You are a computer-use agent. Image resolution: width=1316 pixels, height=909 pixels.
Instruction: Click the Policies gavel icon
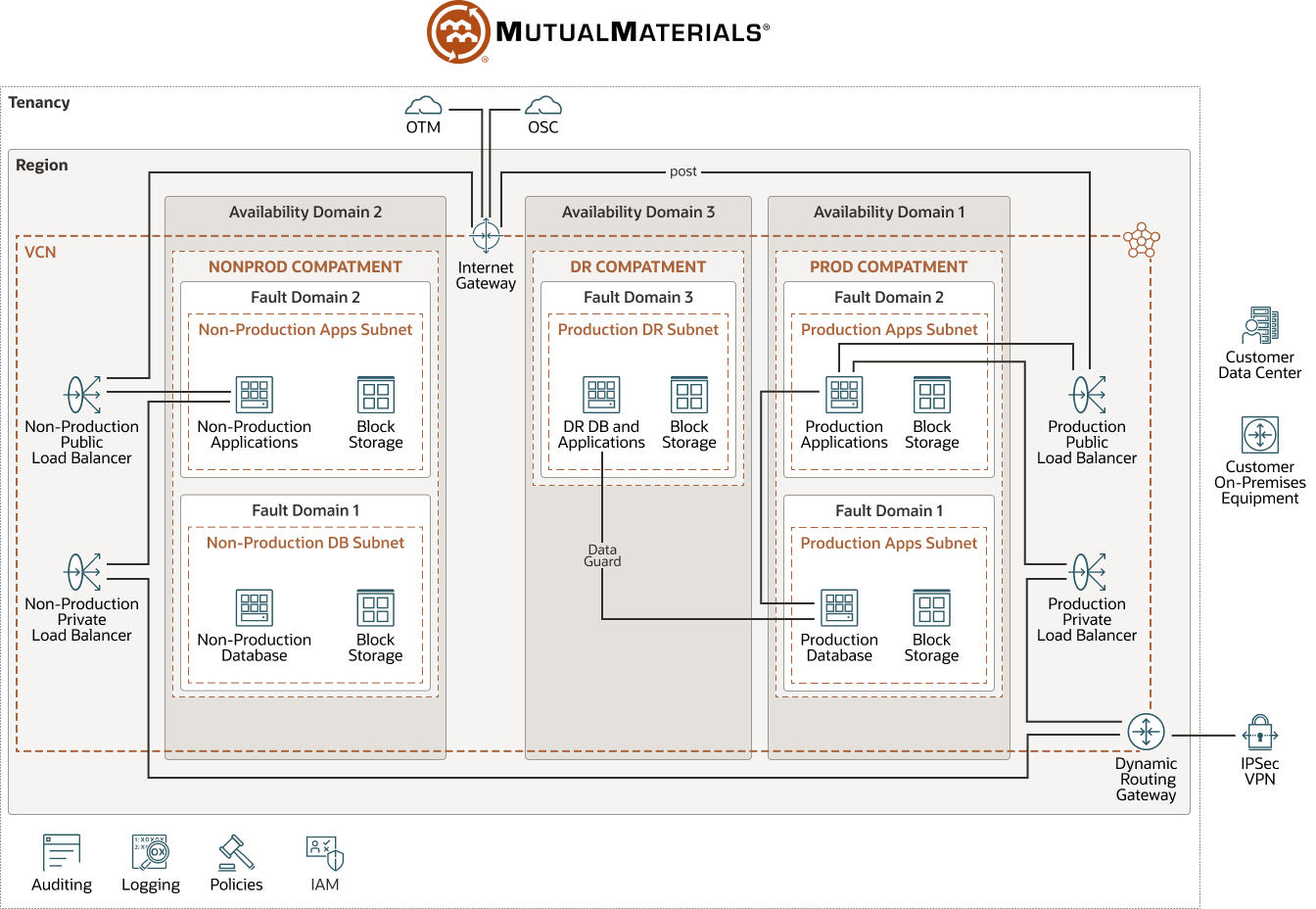point(235,846)
